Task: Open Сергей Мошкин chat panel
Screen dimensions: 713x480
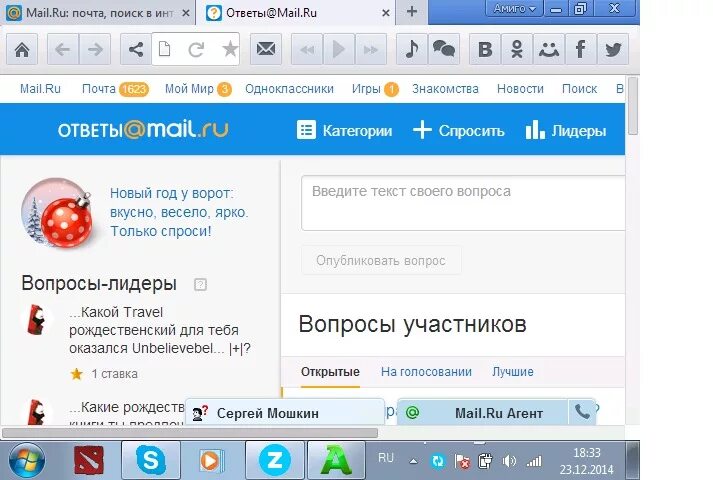Action: click(x=285, y=413)
